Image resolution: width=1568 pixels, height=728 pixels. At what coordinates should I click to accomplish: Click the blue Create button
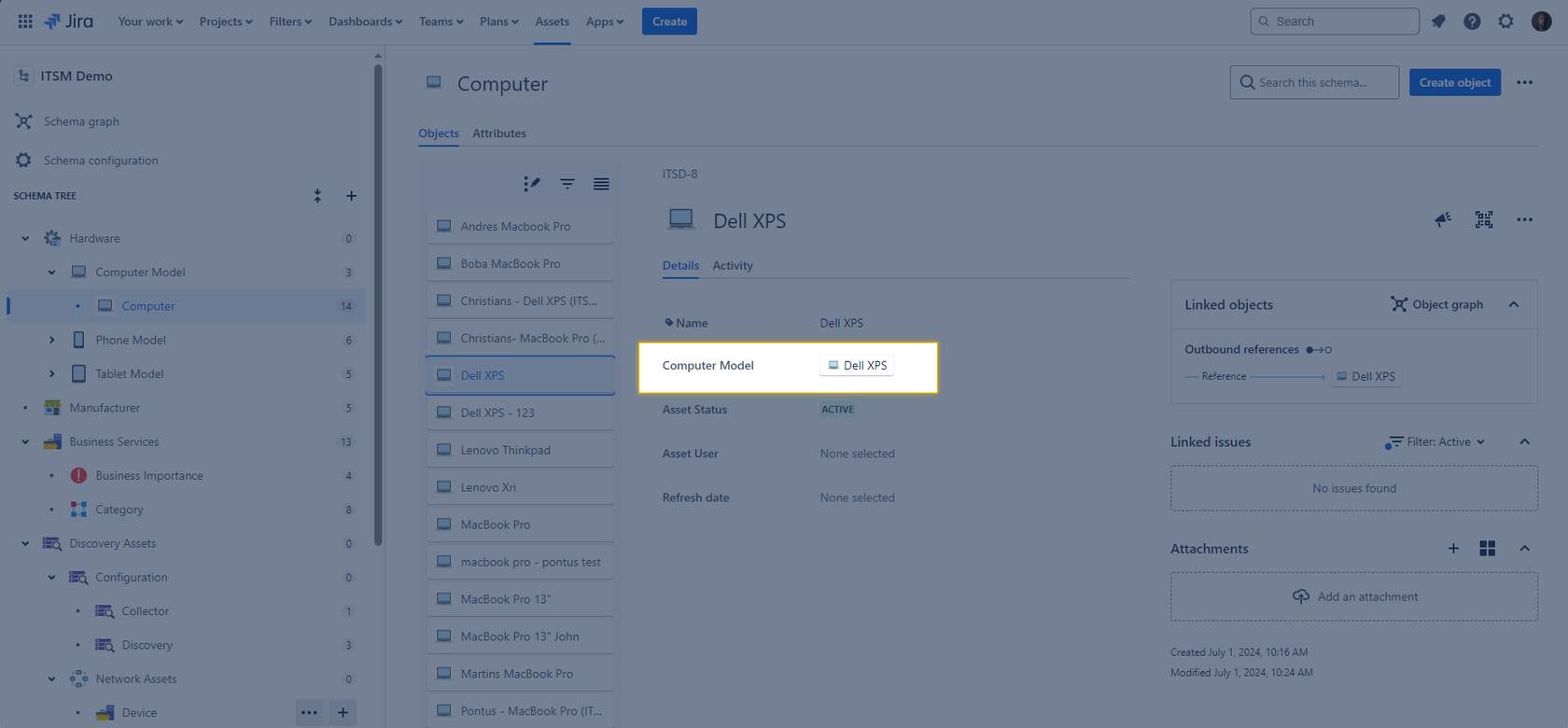point(669,21)
